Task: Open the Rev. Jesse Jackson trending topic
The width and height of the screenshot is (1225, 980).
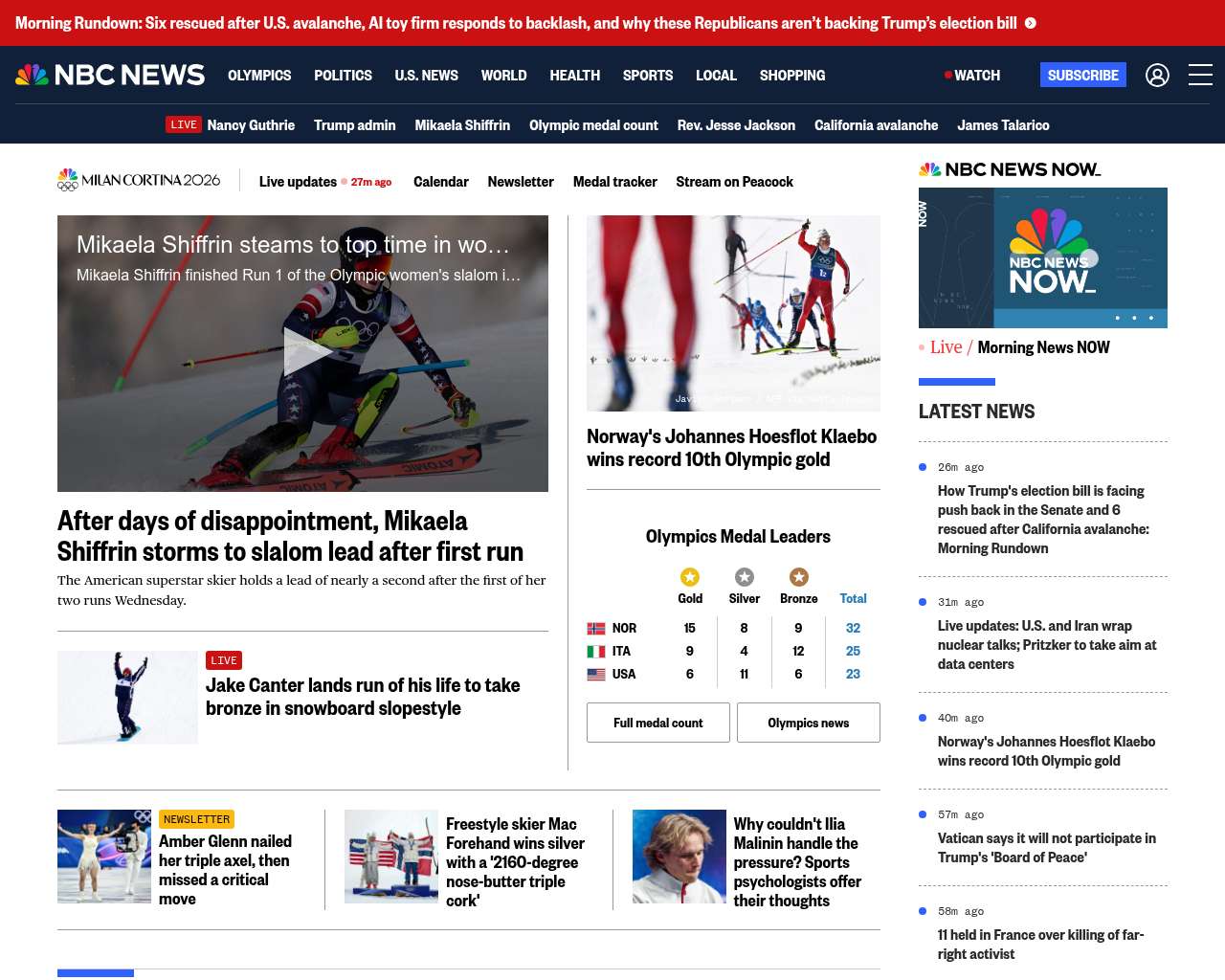Action: tap(736, 125)
